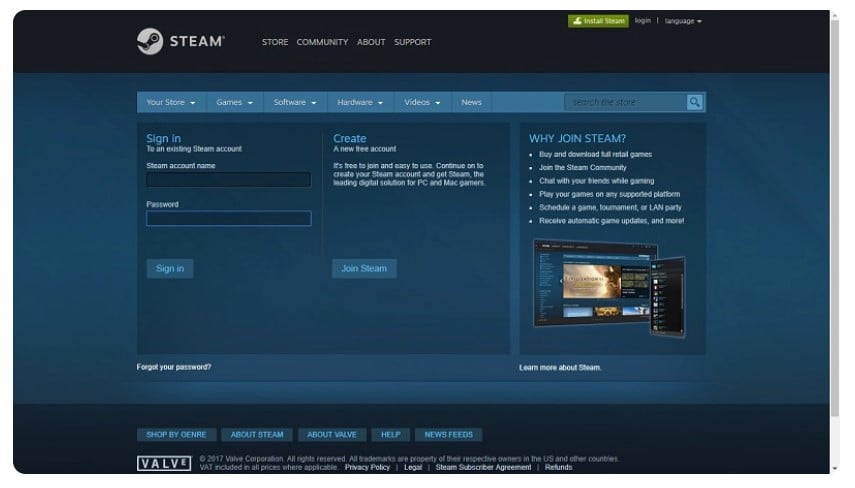855x488 pixels.
Task: Click the search magnifier icon
Action: click(x=694, y=102)
